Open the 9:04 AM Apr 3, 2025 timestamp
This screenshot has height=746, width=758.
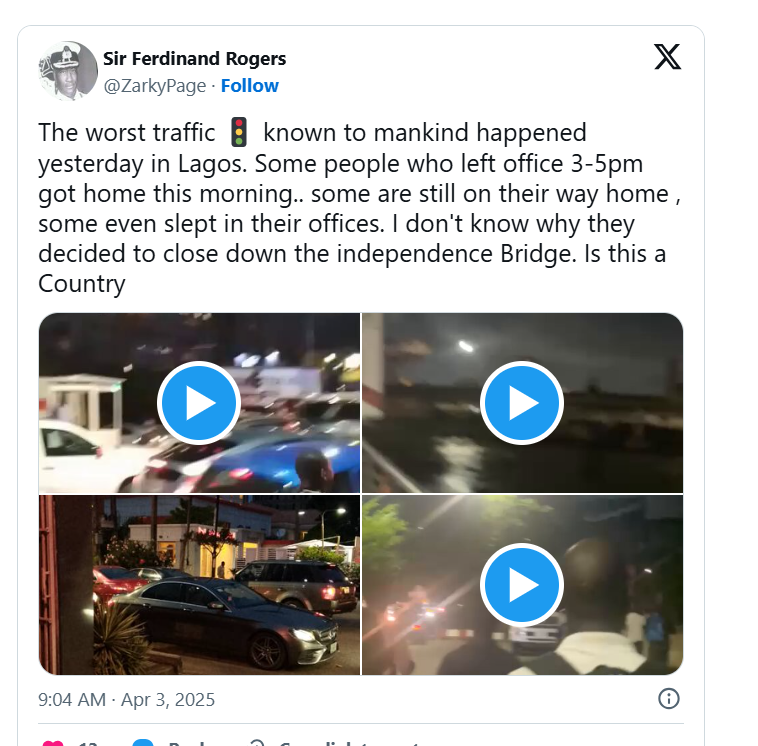pyautogui.click(x=126, y=700)
